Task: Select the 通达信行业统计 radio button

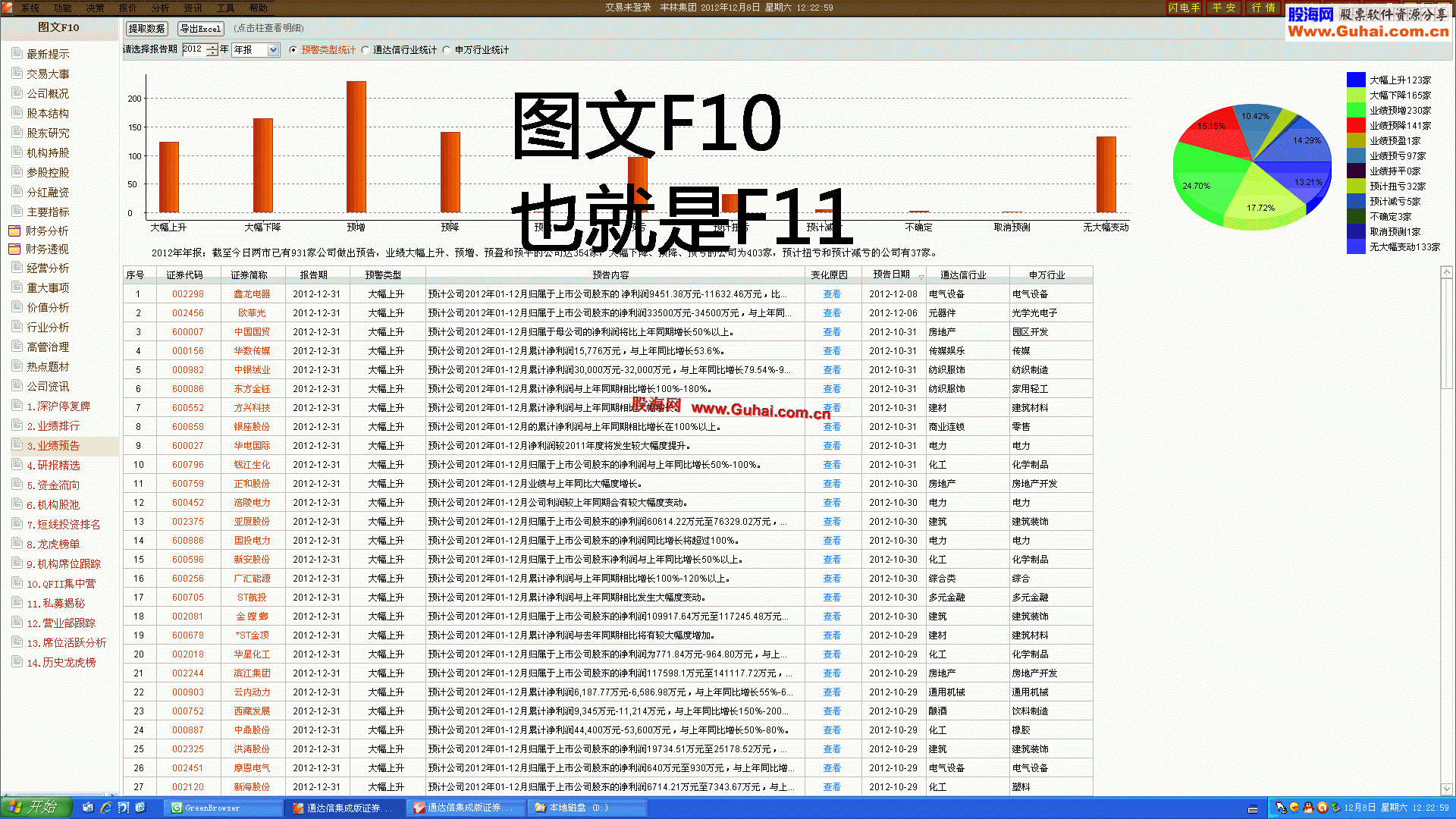Action: pyautogui.click(x=366, y=50)
